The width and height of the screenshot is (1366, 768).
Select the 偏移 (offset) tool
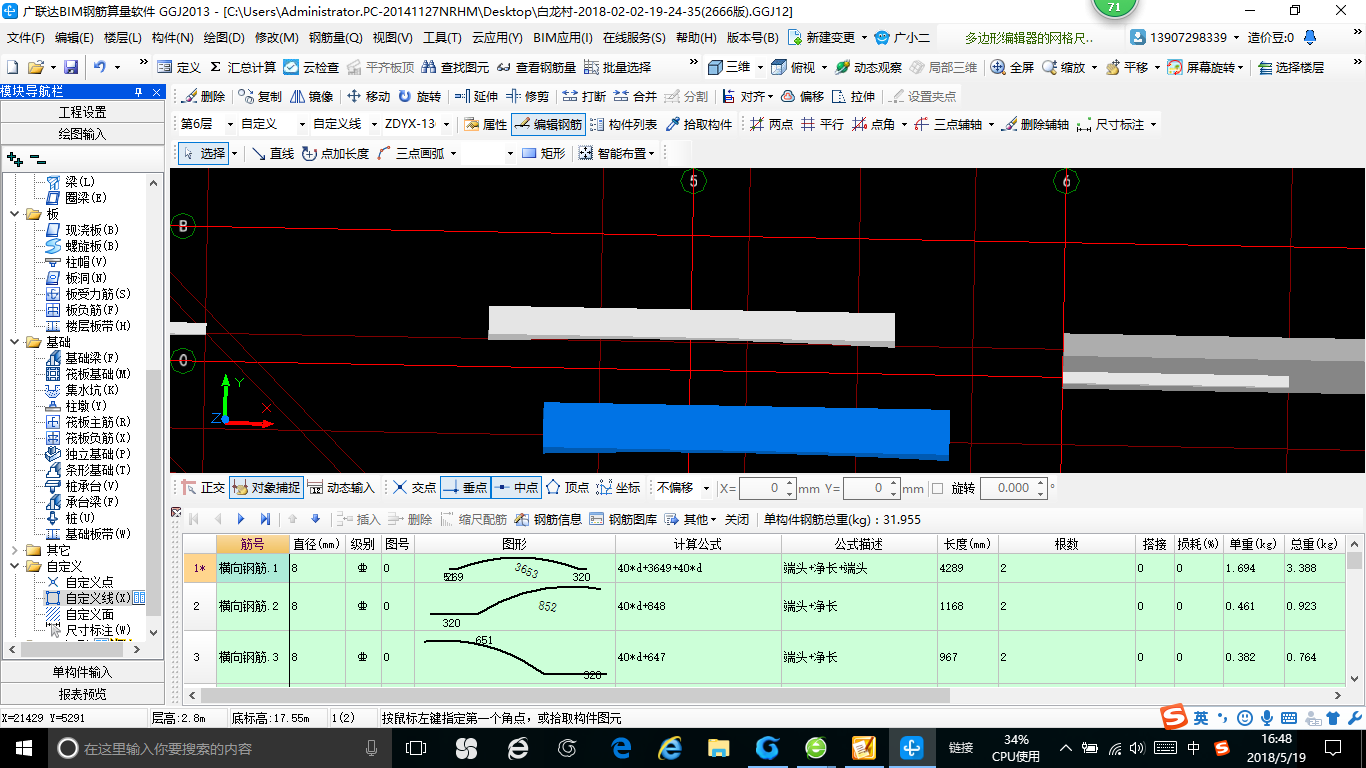click(802, 97)
